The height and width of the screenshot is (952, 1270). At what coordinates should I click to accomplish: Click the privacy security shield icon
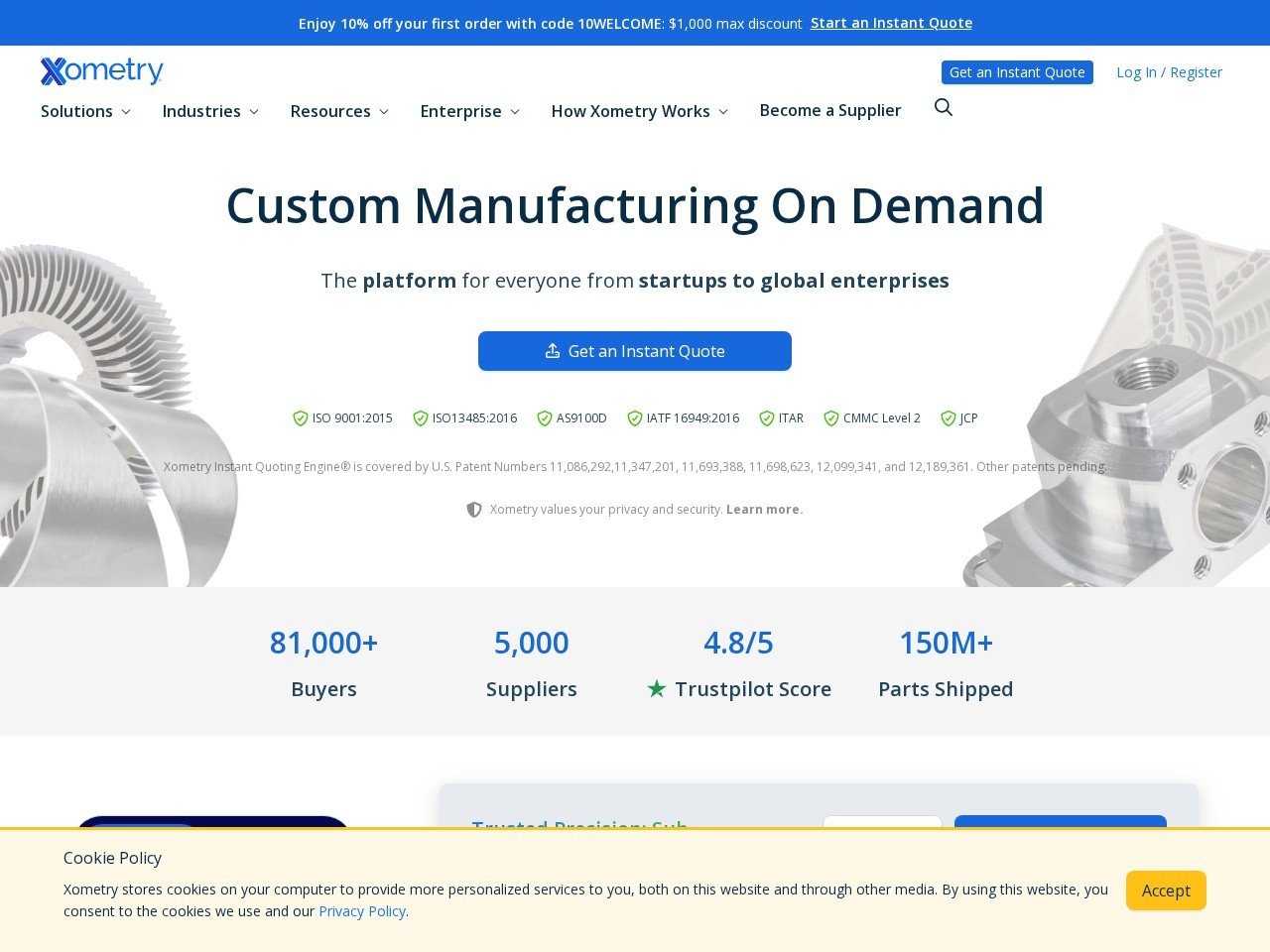[474, 509]
